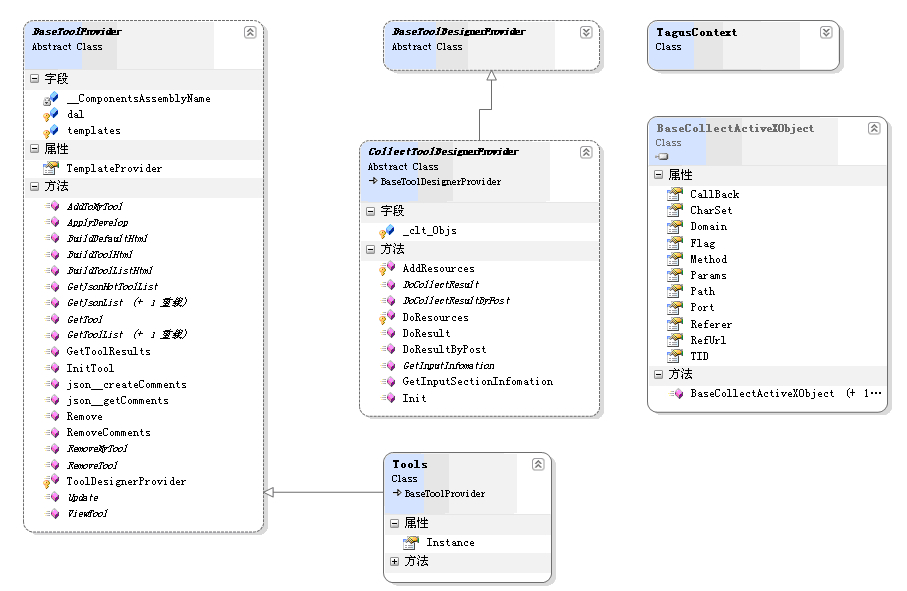Click the AddResources method icon
The image size is (907, 591).
coord(386,269)
